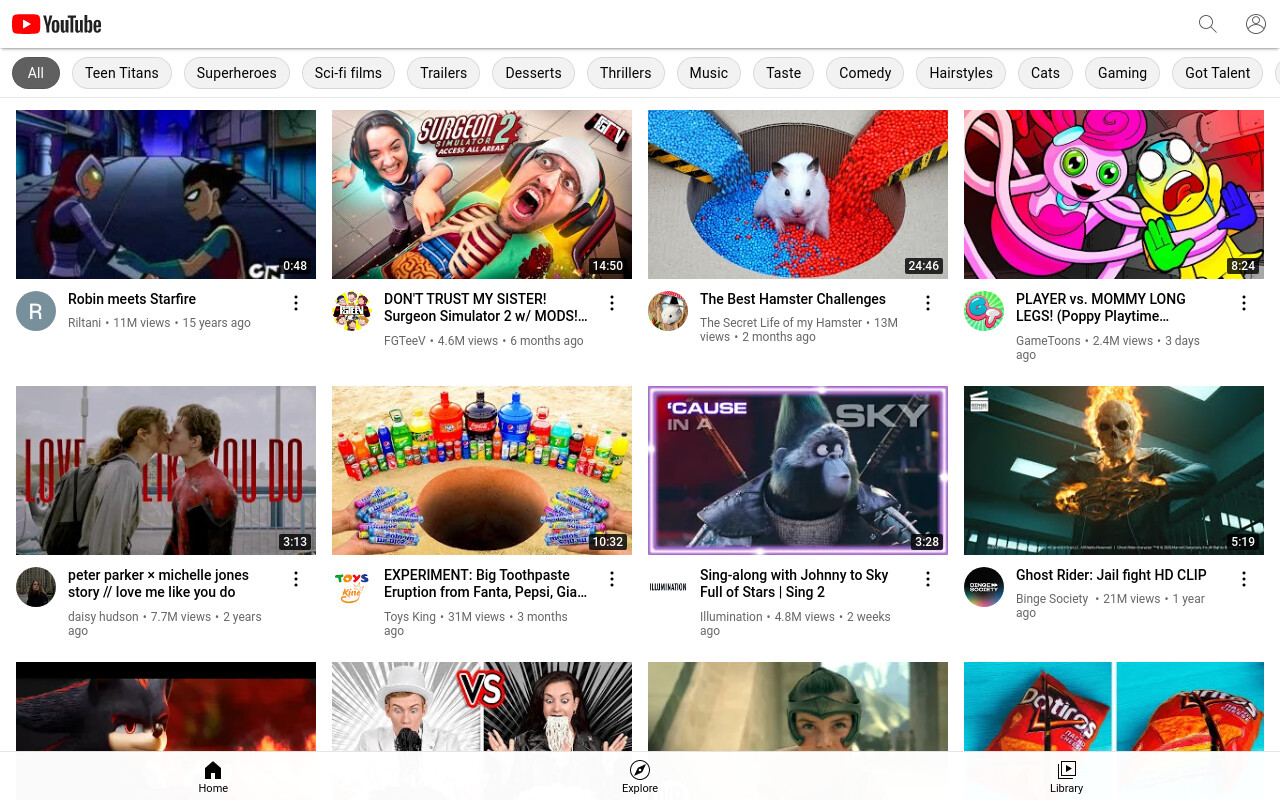Image resolution: width=1280 pixels, height=800 pixels.
Task: Open Illumination channel avatar
Action: click(x=668, y=587)
